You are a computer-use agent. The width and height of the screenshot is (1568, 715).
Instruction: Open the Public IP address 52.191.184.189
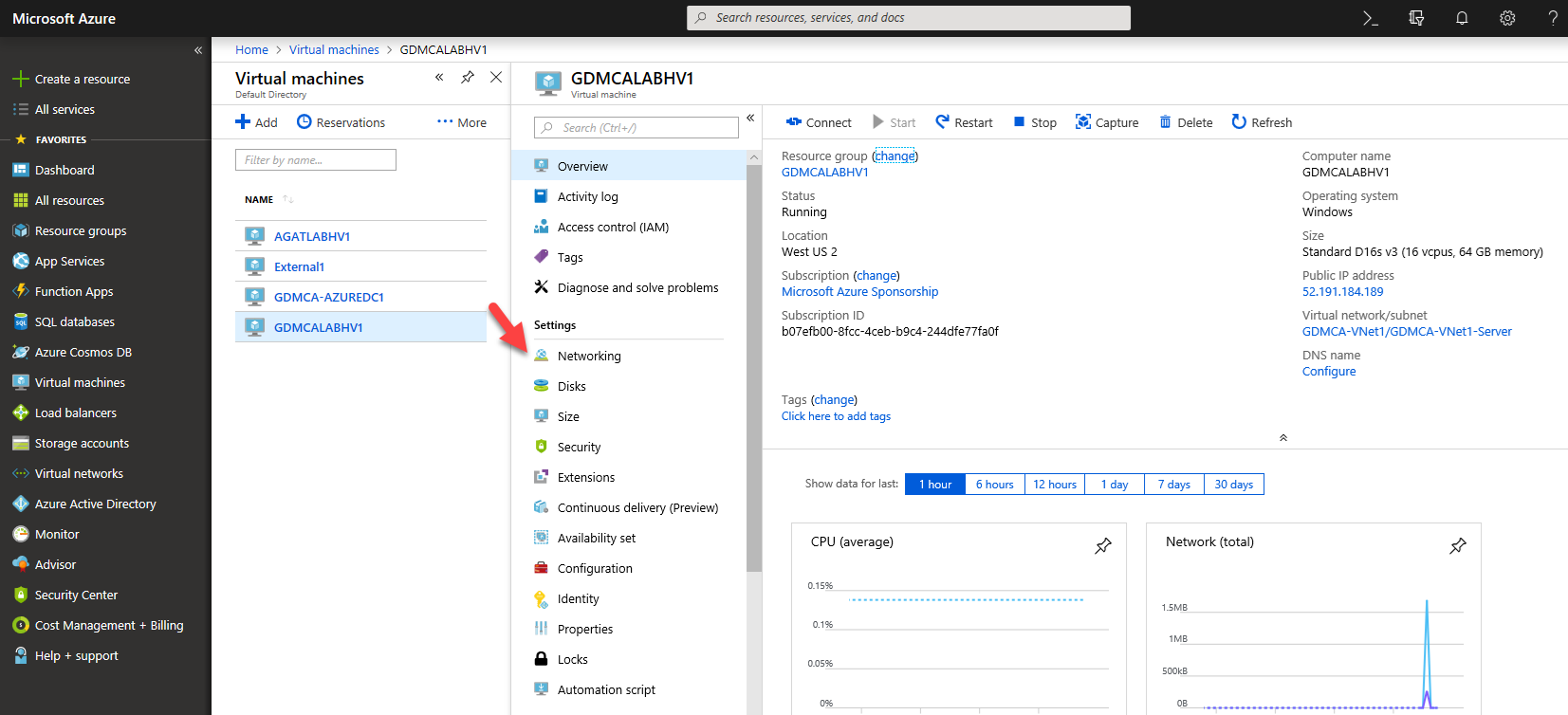pyautogui.click(x=1342, y=292)
